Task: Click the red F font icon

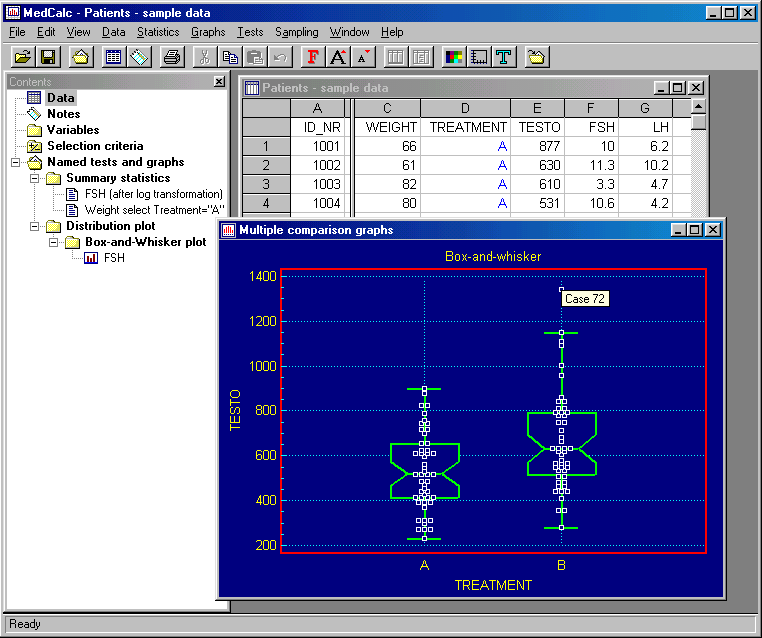Action: (x=313, y=57)
